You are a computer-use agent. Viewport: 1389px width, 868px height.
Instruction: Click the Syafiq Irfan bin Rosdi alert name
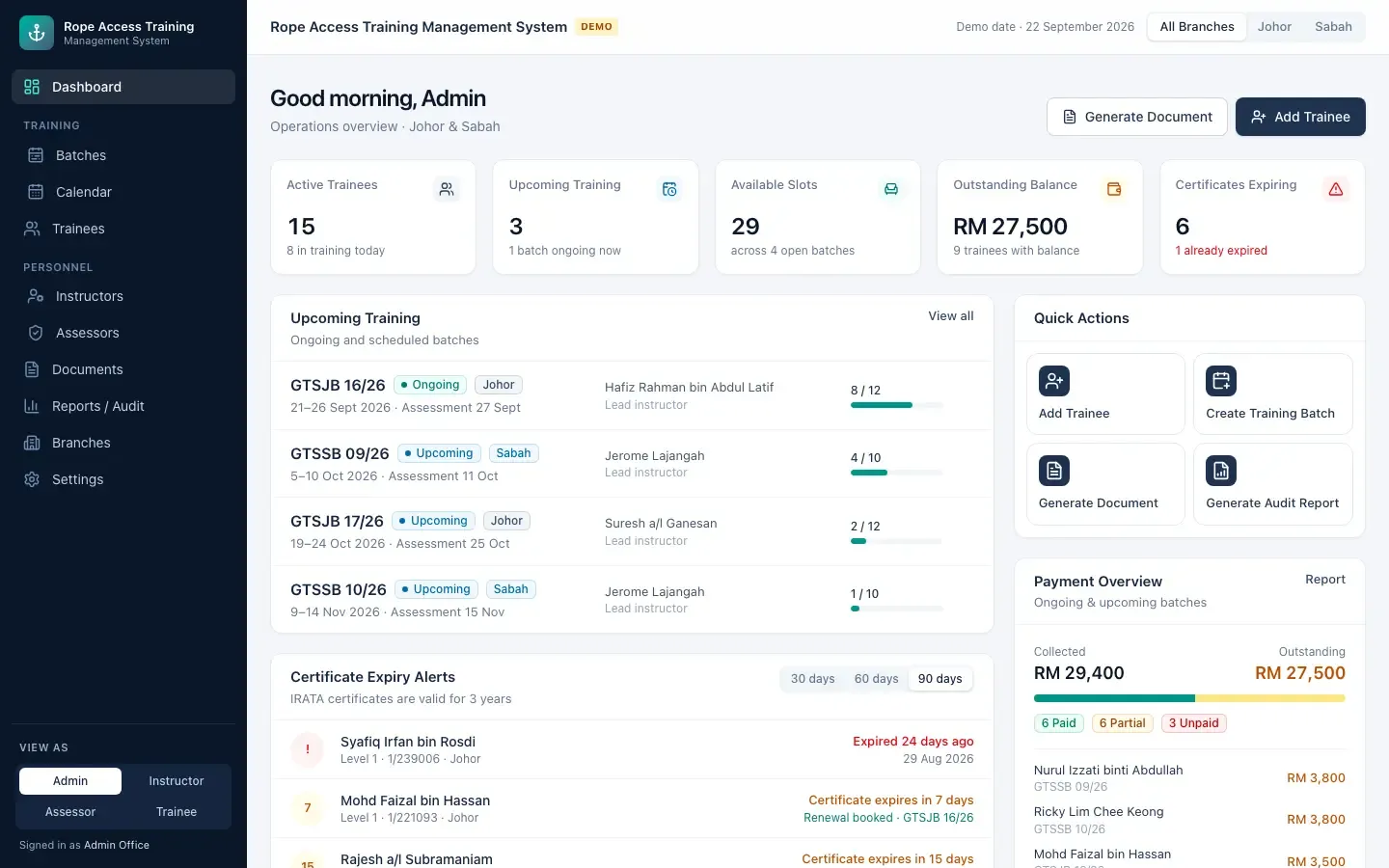(408, 742)
